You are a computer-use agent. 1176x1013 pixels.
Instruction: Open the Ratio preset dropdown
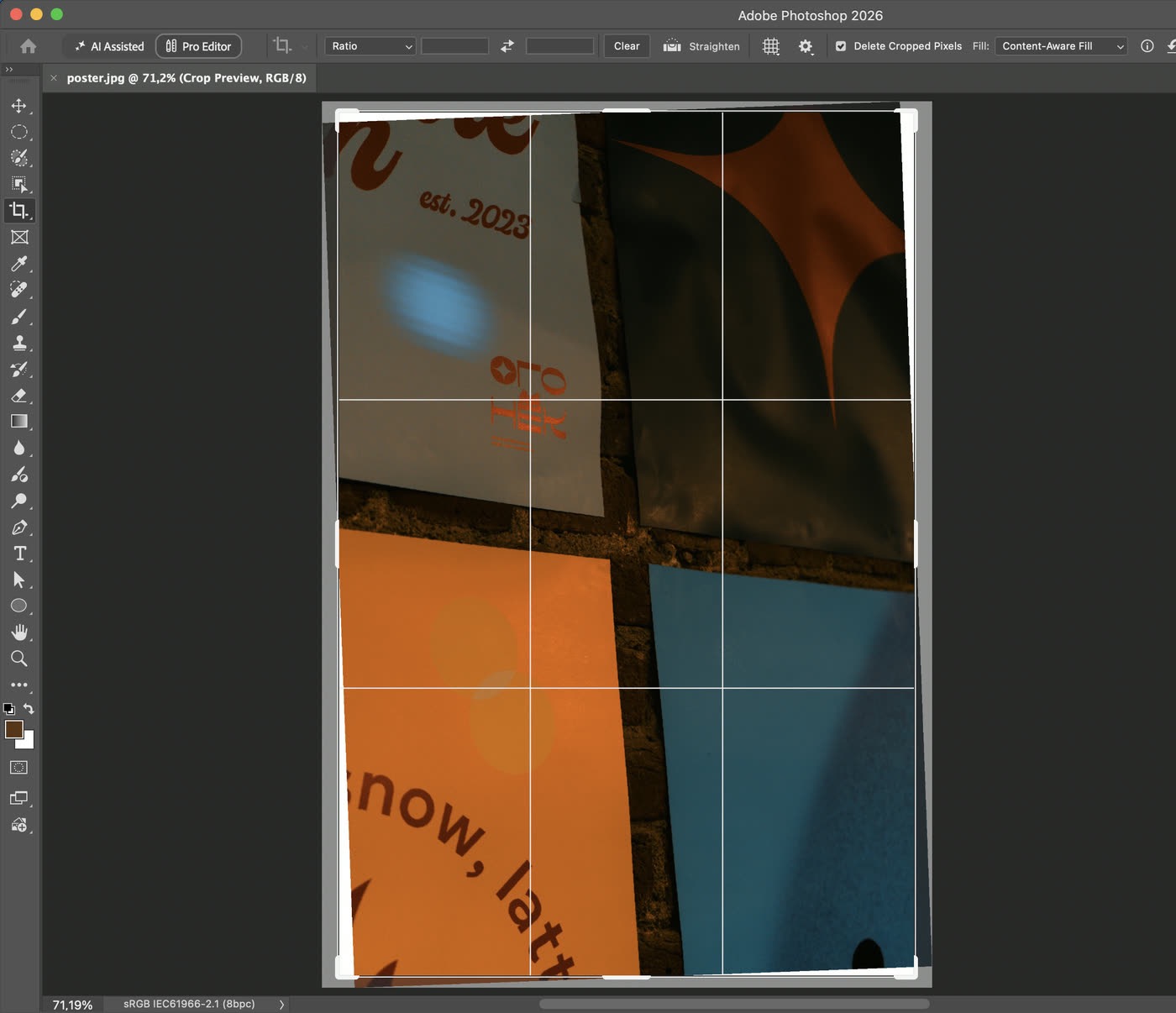coord(370,46)
